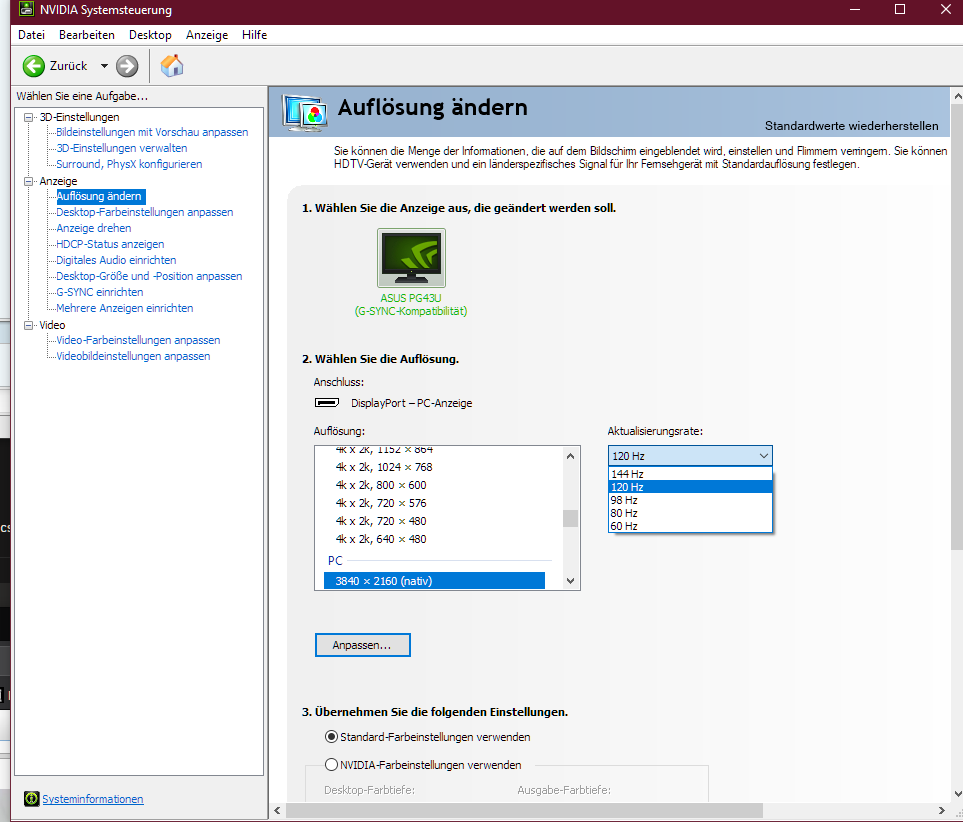Choose 98 Hz refresh rate
The height and width of the screenshot is (822, 963).
690,500
